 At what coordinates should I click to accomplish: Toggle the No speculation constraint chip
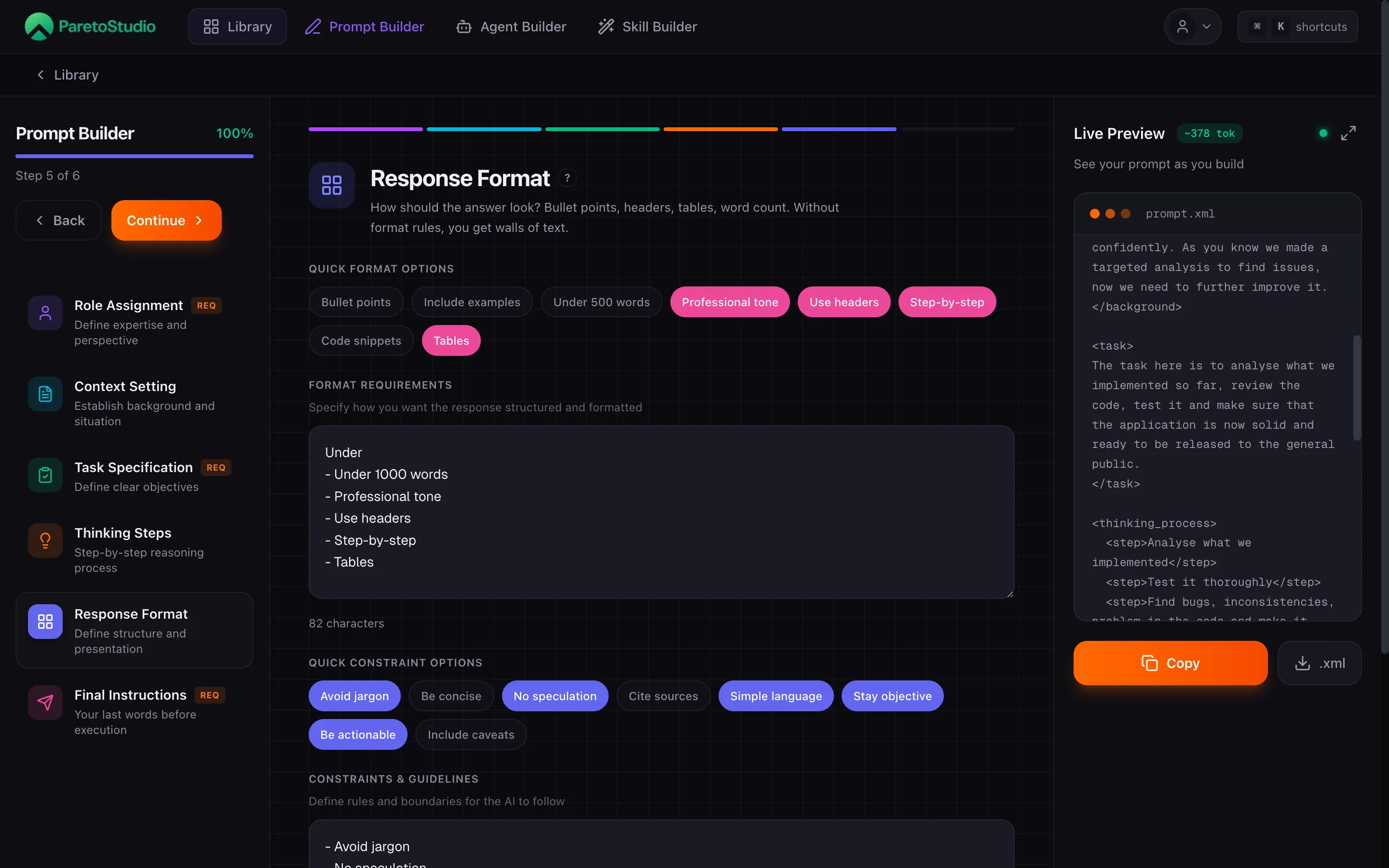click(x=555, y=696)
